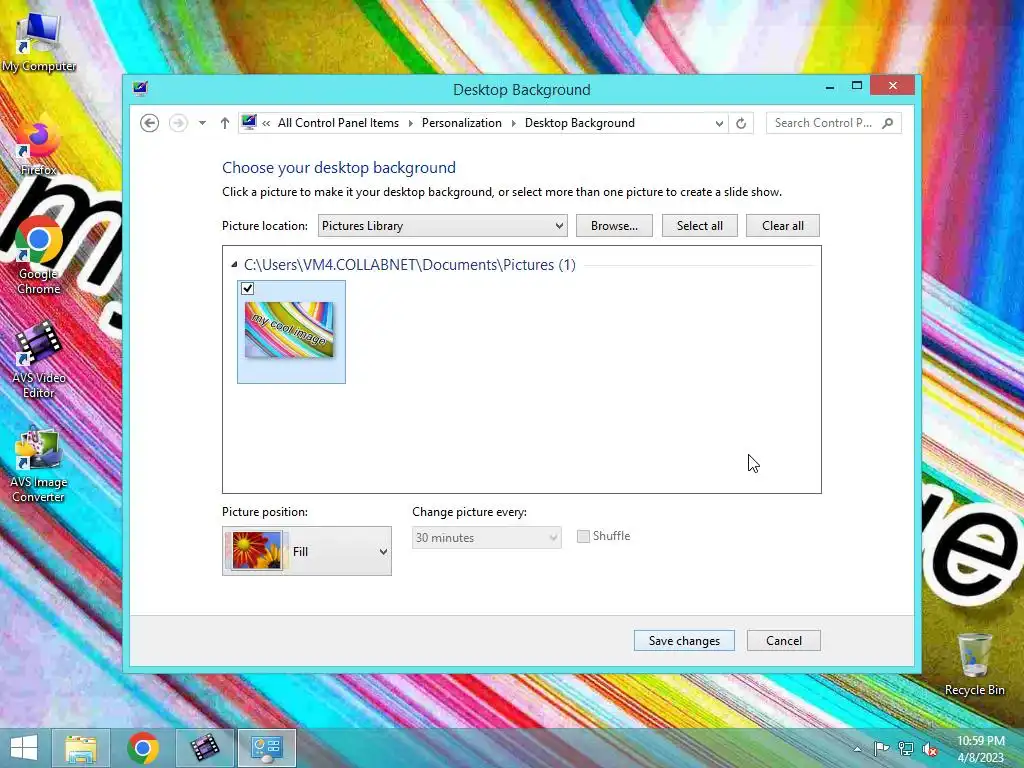Open Google Chrome desktop shortcut
1024x768 pixels.
(x=39, y=255)
